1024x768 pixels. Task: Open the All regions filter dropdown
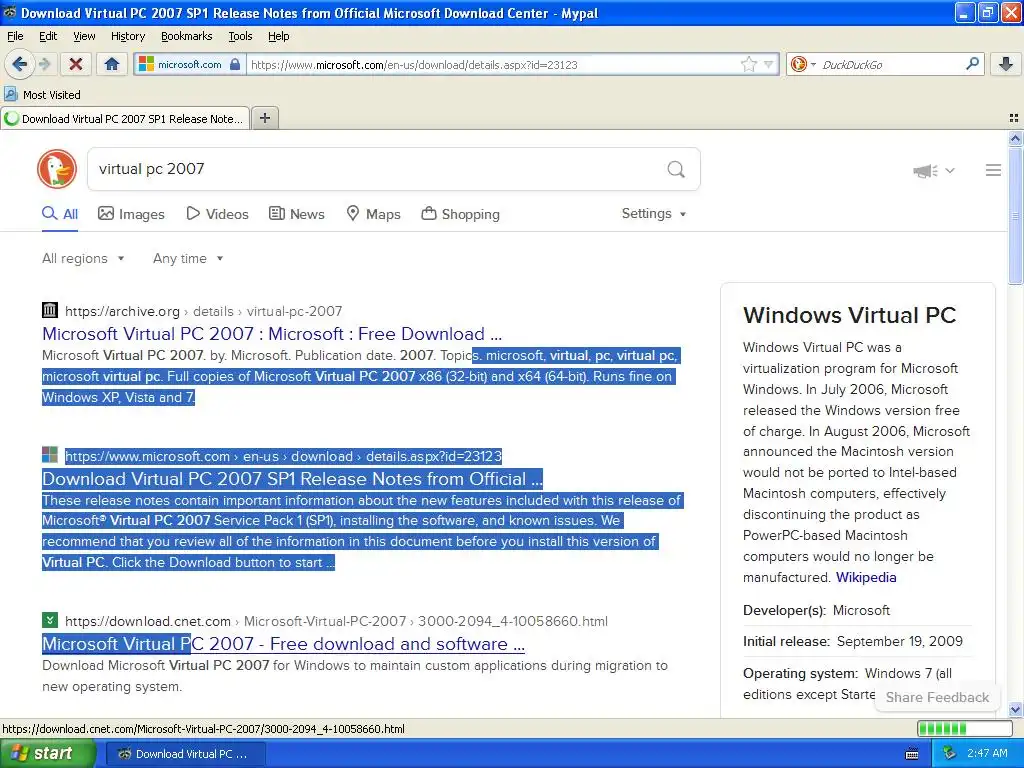[x=83, y=259]
